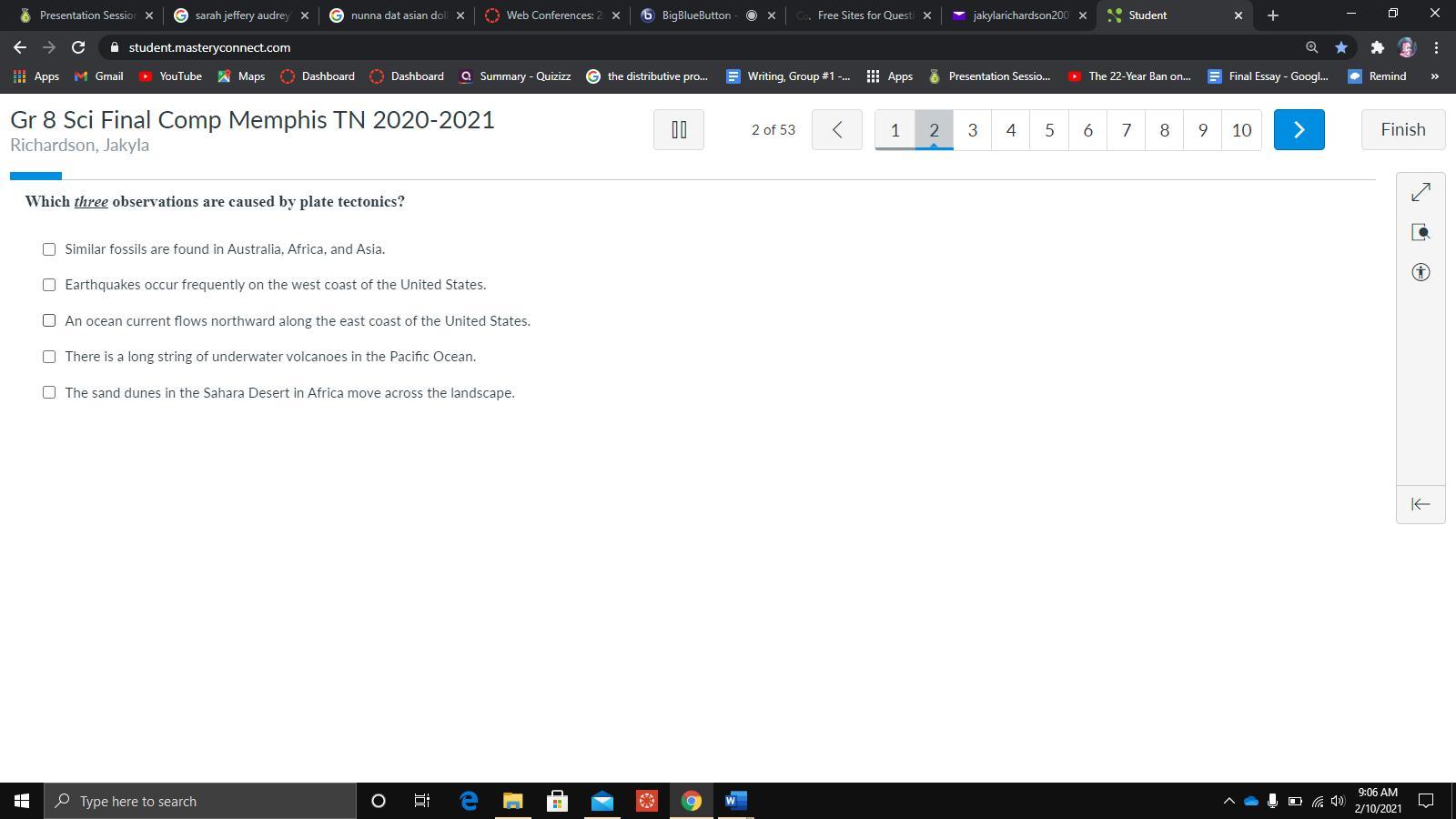Viewport: 1456px width, 819px height.
Task: Jump to question 9
Action: [1203, 129]
